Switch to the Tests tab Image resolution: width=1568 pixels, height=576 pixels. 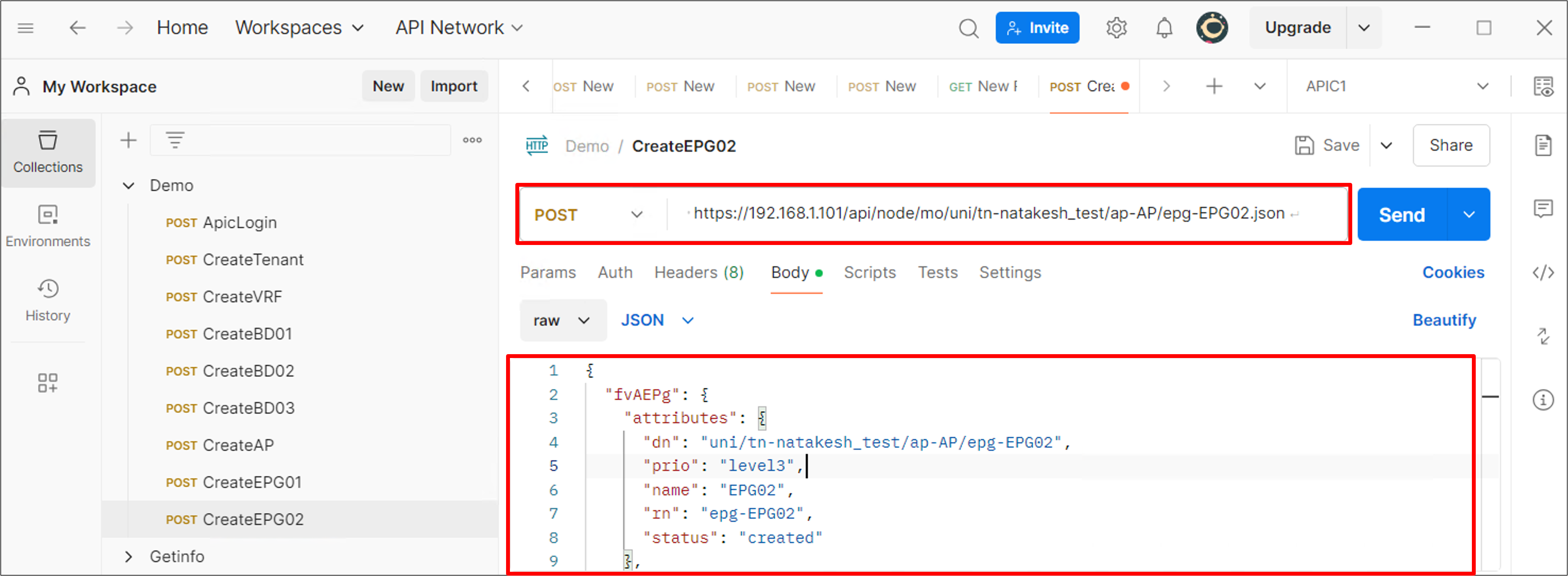(x=937, y=272)
